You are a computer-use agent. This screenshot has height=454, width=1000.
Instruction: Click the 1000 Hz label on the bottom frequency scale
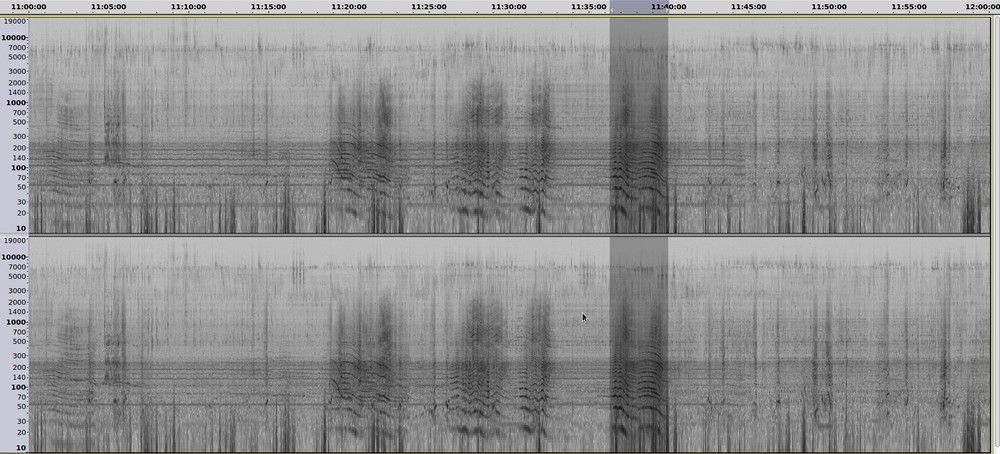click(x=16, y=323)
